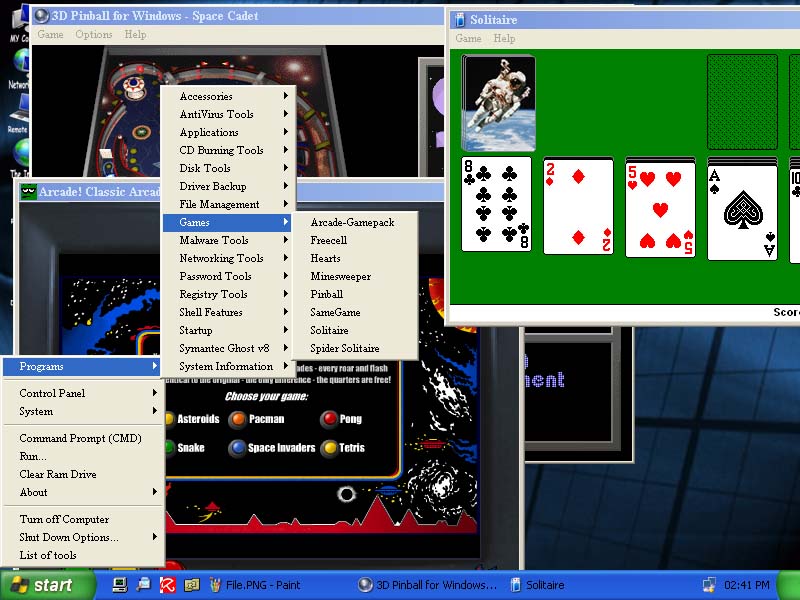Screen dimensions: 800x600
Task: Choose the blue Space Invaders button
Action: coord(237,448)
